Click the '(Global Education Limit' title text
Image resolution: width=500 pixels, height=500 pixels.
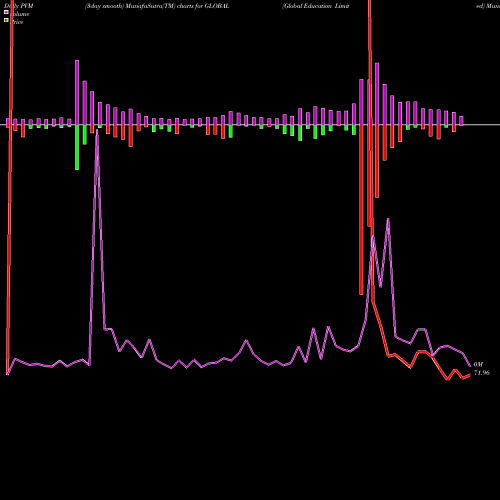click(x=316, y=6)
